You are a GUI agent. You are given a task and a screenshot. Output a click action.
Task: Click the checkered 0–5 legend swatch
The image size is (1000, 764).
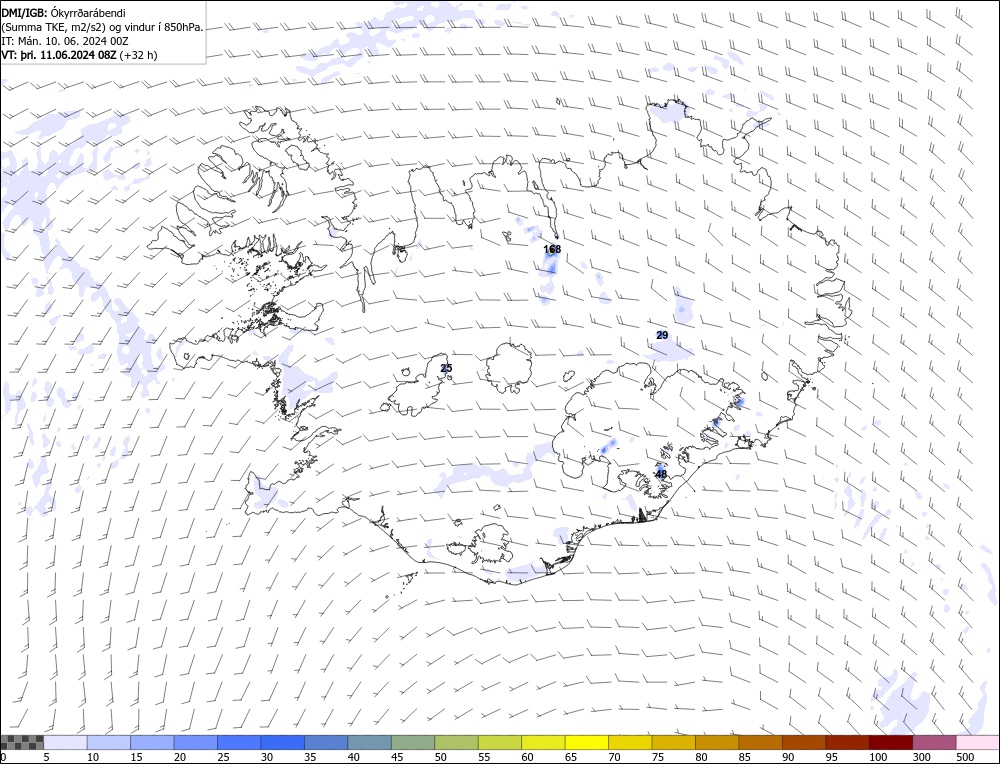click(22, 742)
